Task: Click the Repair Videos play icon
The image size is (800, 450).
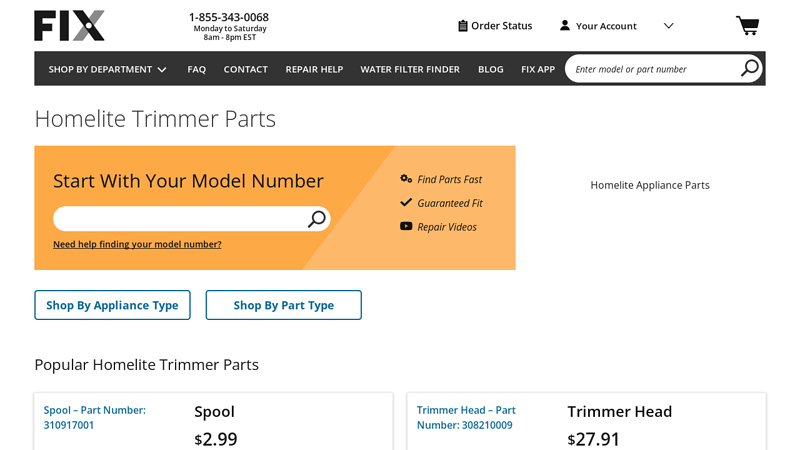Action: point(406,226)
